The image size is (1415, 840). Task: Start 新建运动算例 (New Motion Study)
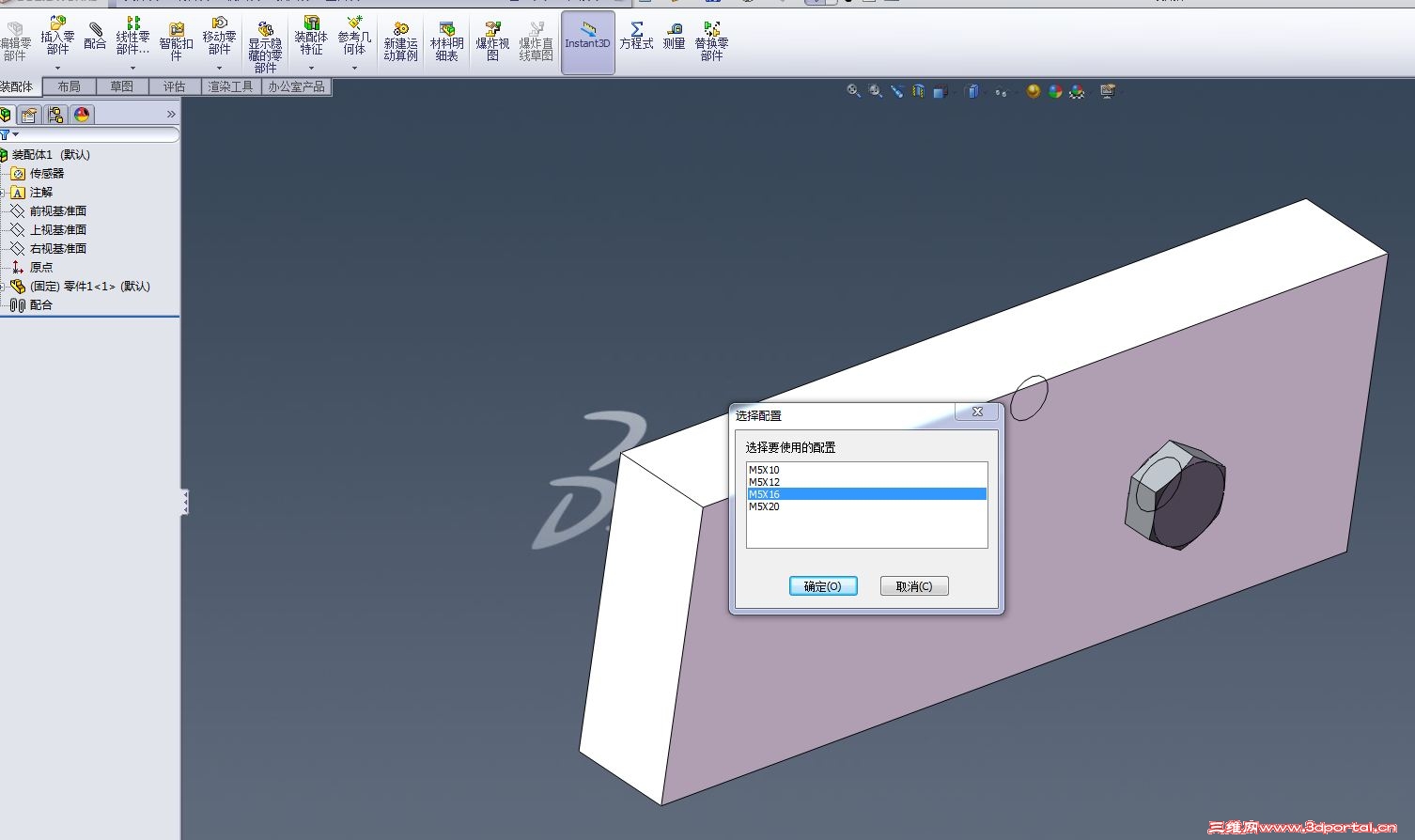[400, 41]
